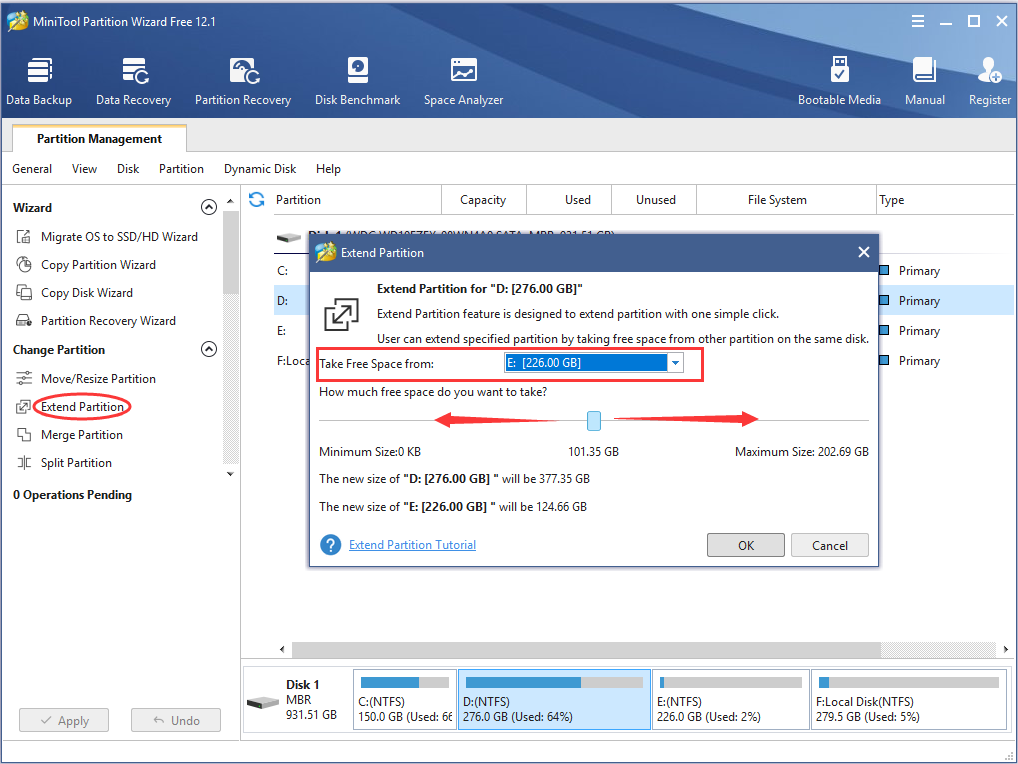Screen dimensions: 1018x764
Task: Click the Disk 1 drive icon in disk map
Action: pos(264,702)
